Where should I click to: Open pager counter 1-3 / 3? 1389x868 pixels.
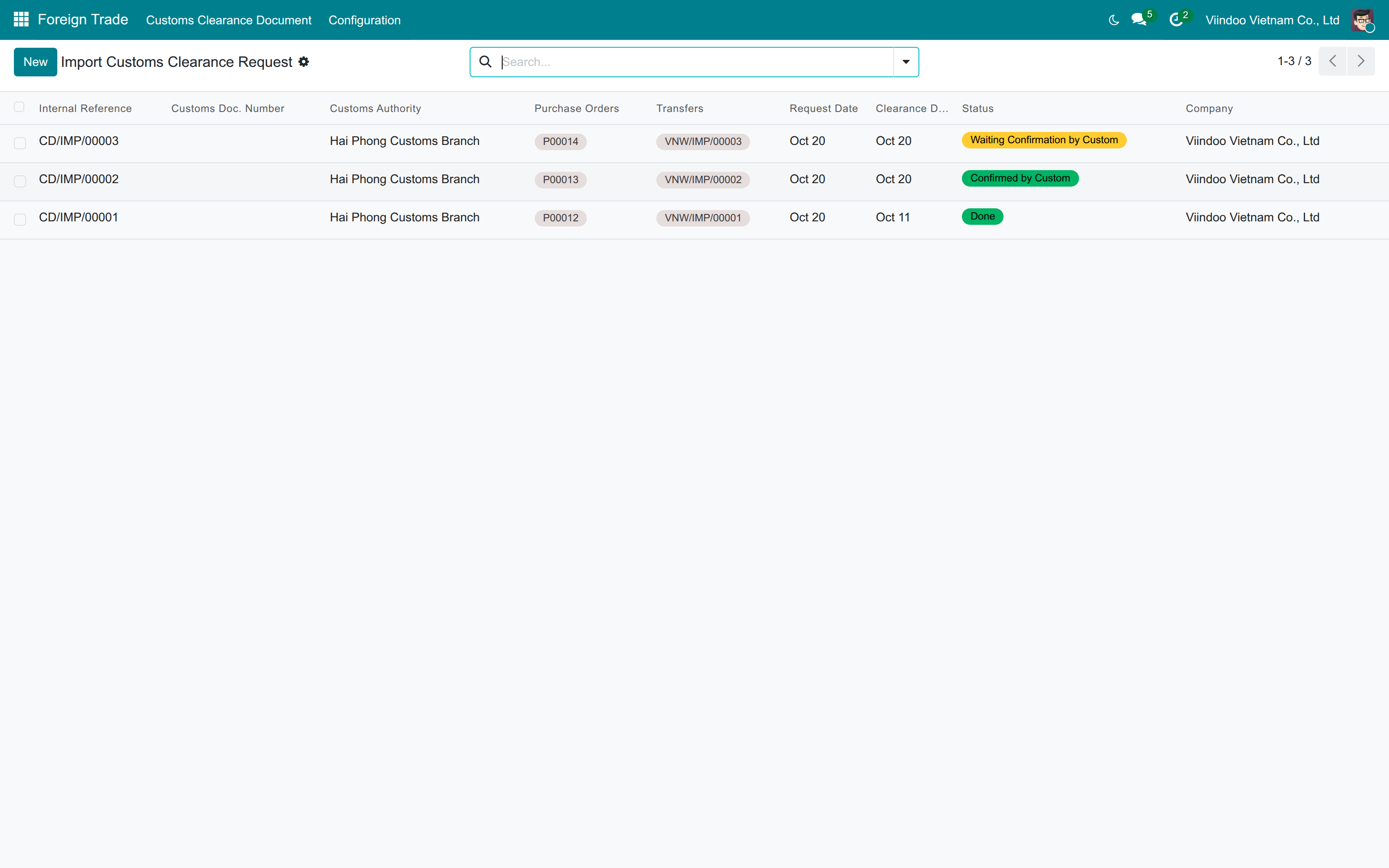point(1294,61)
